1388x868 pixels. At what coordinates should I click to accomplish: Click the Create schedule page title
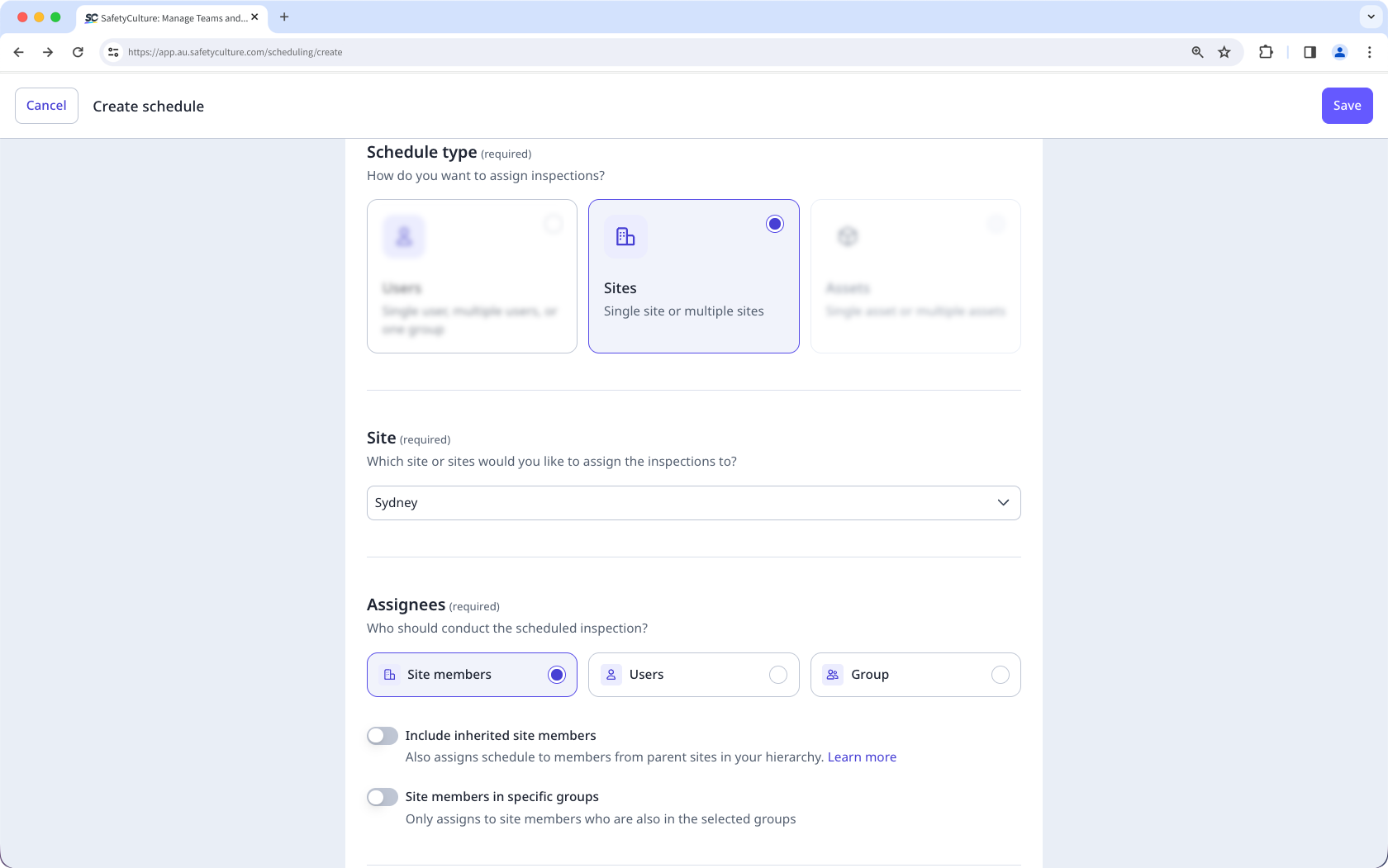(x=149, y=107)
